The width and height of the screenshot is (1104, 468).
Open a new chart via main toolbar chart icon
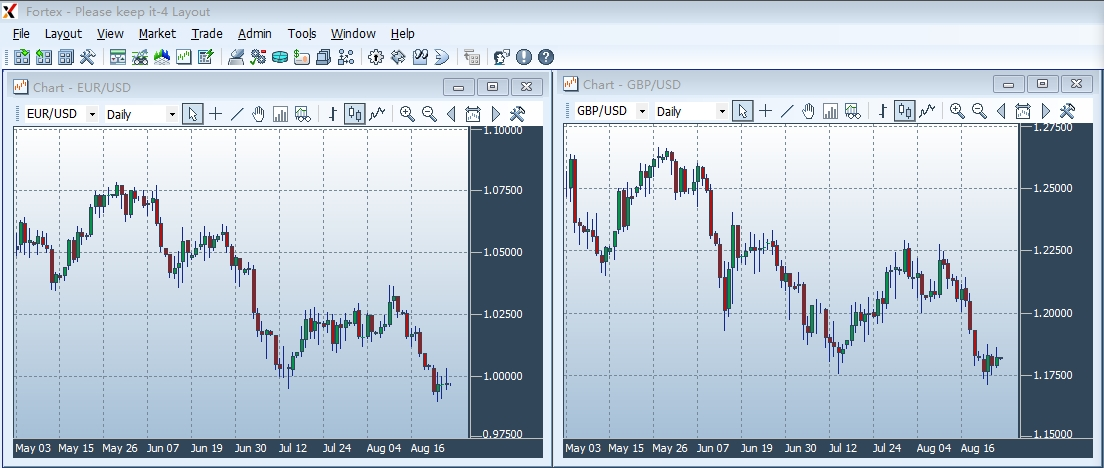pyautogui.click(x=184, y=57)
